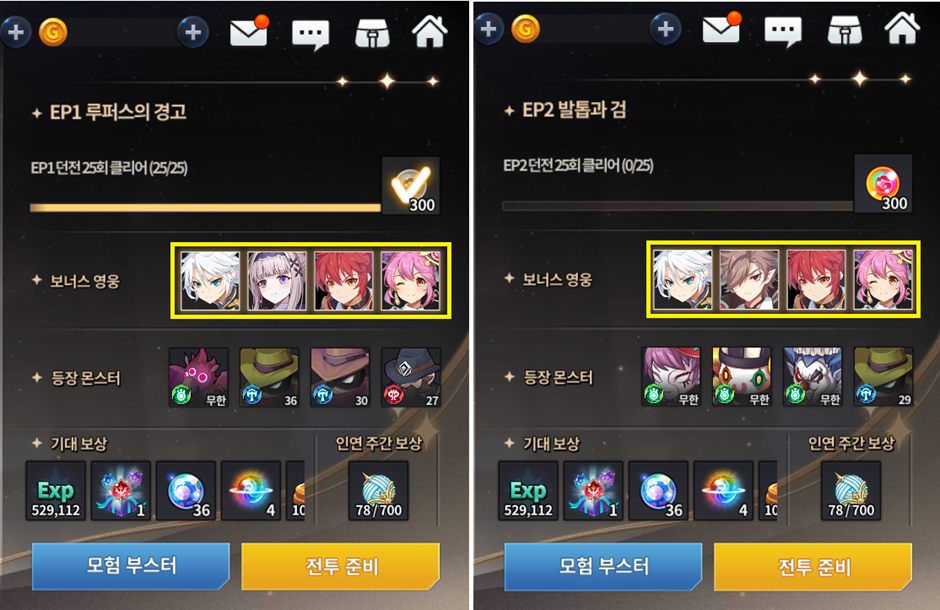This screenshot has width=940, height=610.
Task: Open the inventory bag icon in left panel
Action: [x=372, y=33]
